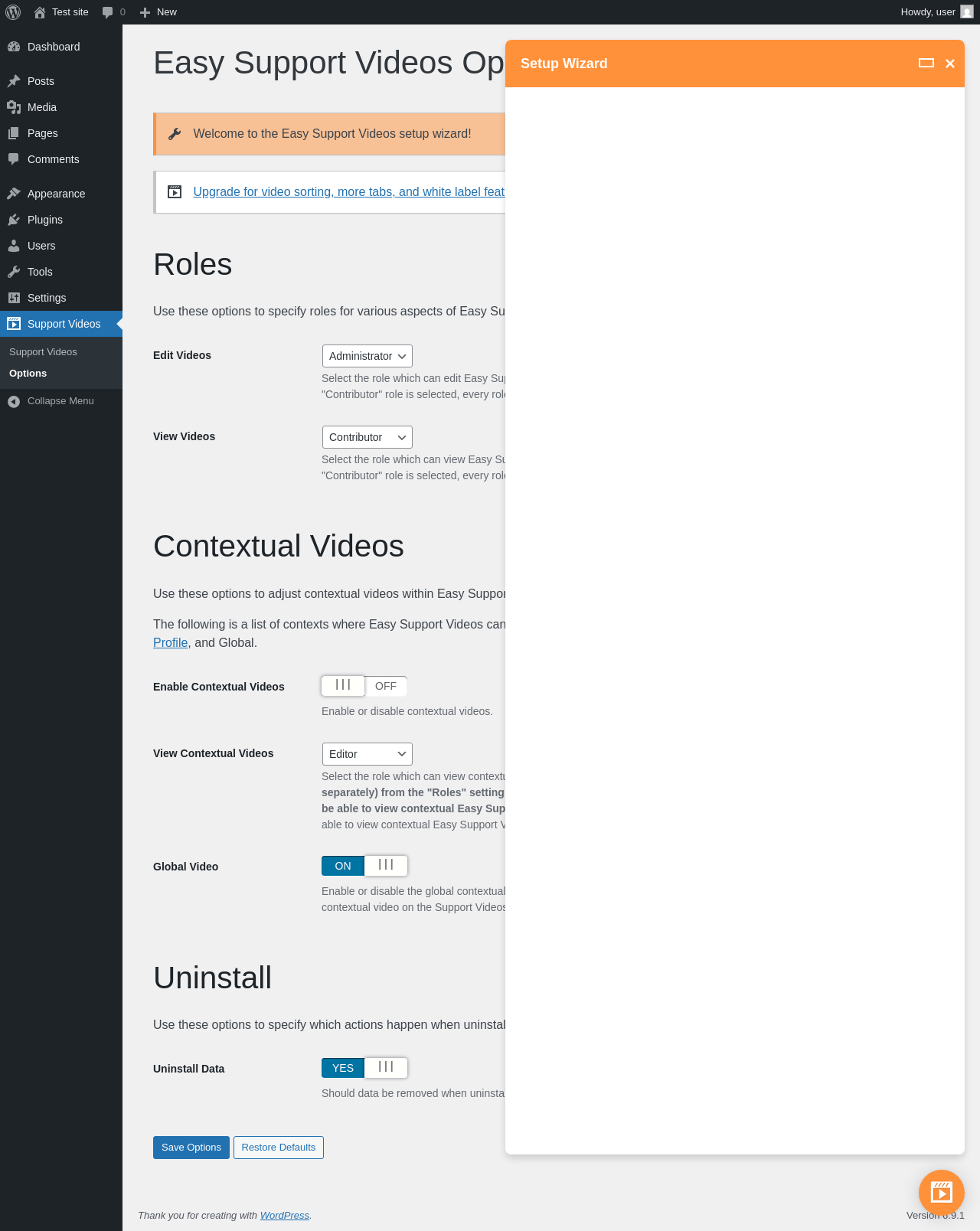Click the orange floating support video button
Screen dimensions: 980x1231
tap(942, 1193)
